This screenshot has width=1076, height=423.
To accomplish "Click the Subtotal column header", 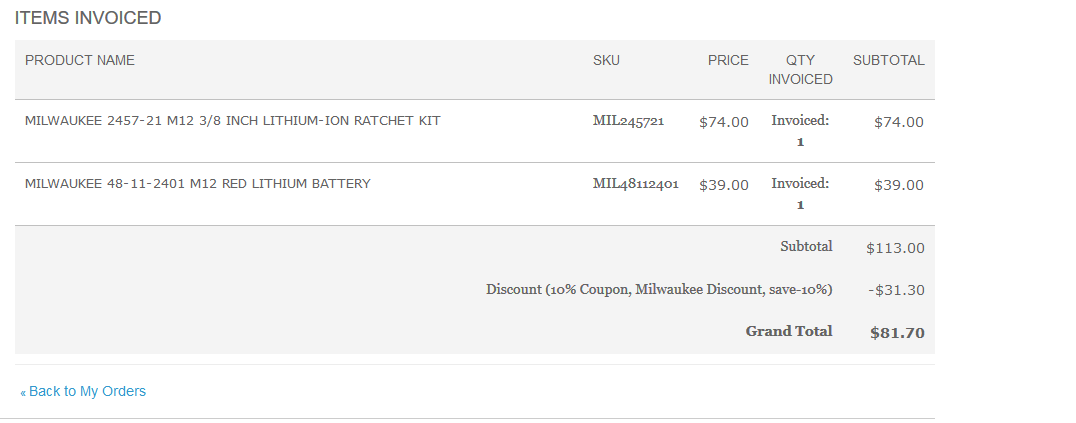I will [x=889, y=60].
